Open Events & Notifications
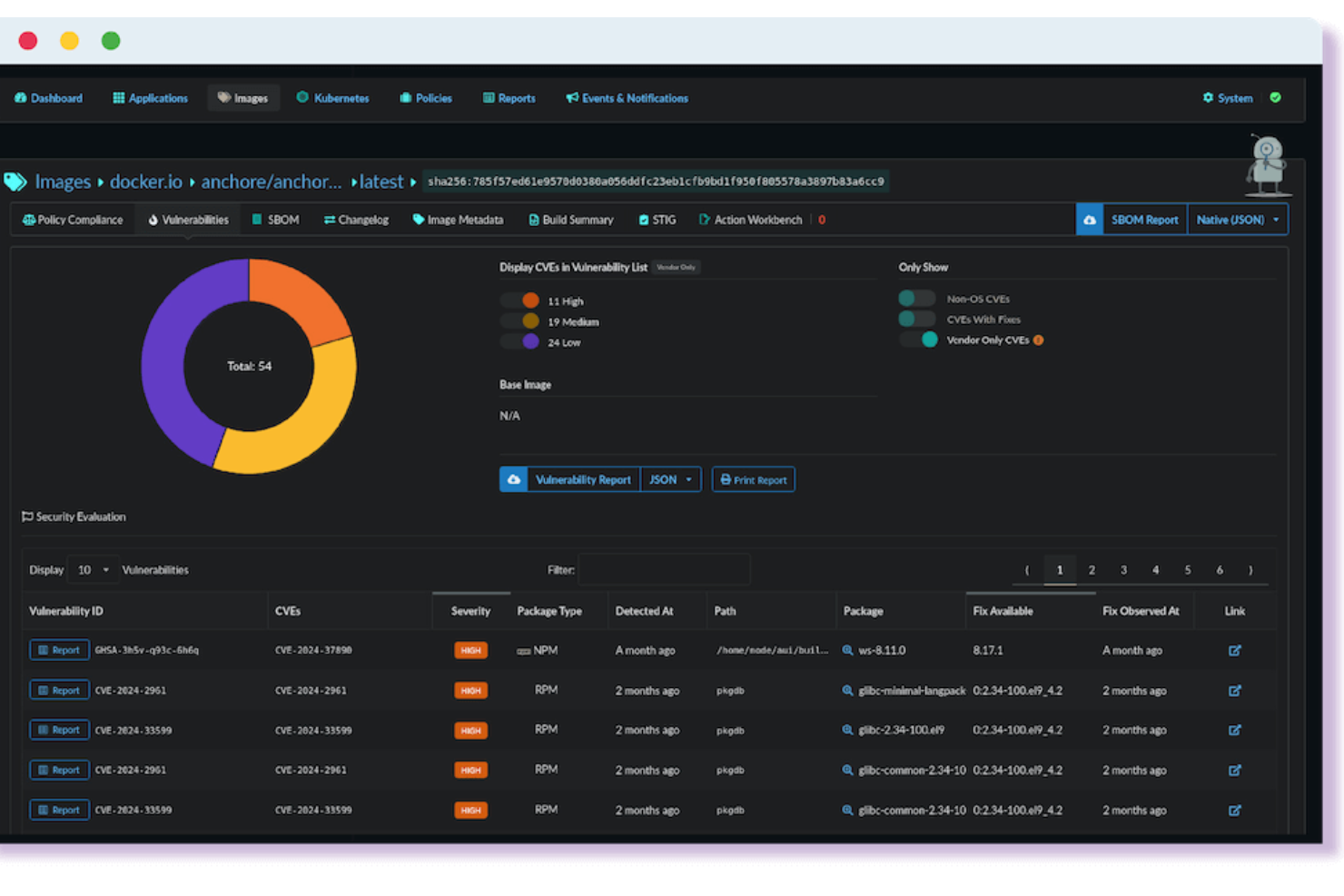 click(x=627, y=98)
